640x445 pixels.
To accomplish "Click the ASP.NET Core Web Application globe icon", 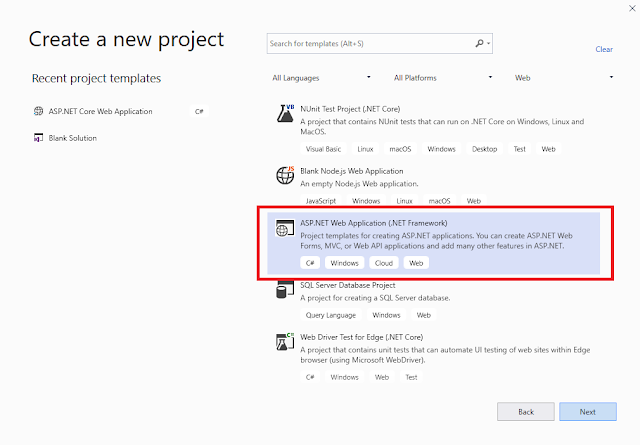I will point(38,111).
